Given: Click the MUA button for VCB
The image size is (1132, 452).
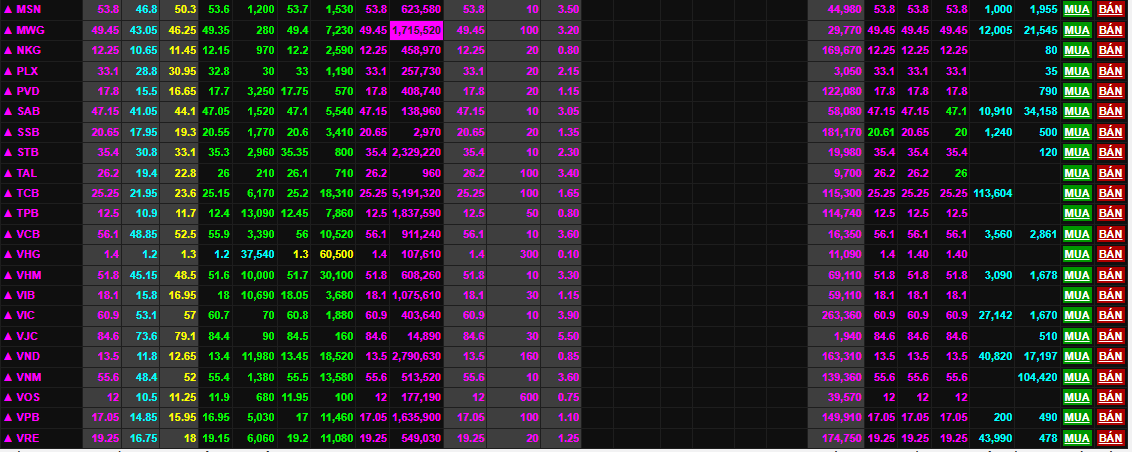Looking at the screenshot, I should pyautogui.click(x=1076, y=234).
